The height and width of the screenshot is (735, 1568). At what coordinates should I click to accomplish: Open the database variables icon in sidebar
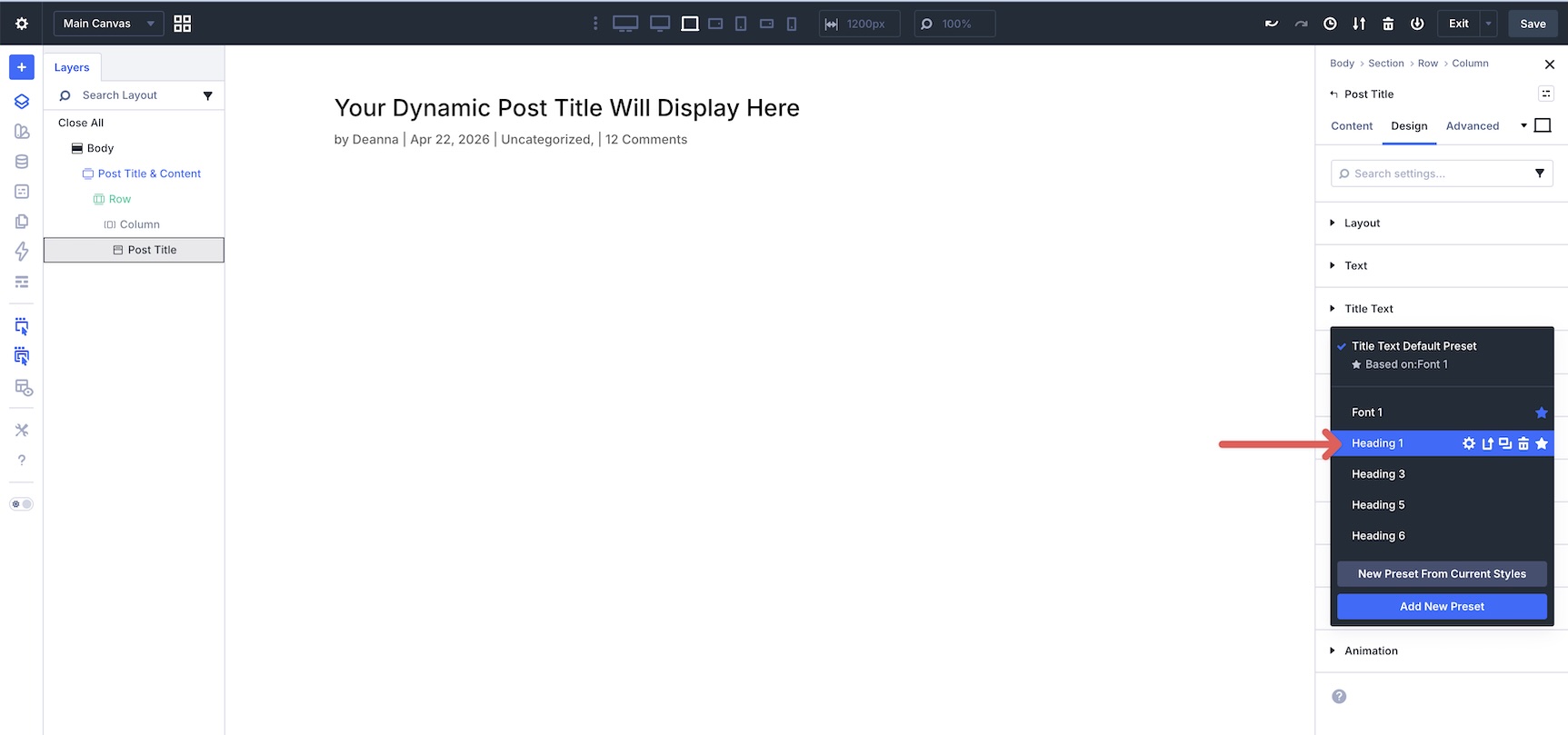22,161
